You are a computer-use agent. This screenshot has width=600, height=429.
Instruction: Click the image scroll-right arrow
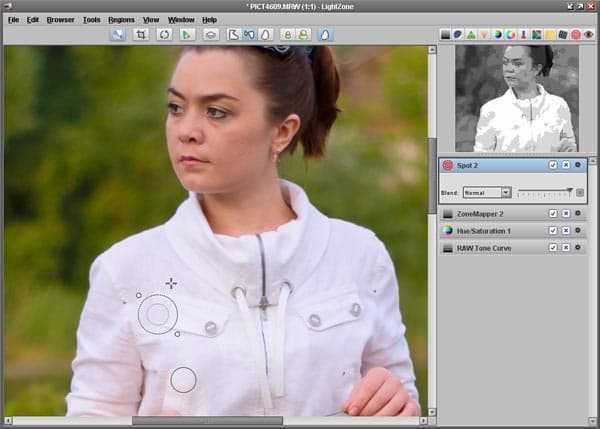(423, 421)
